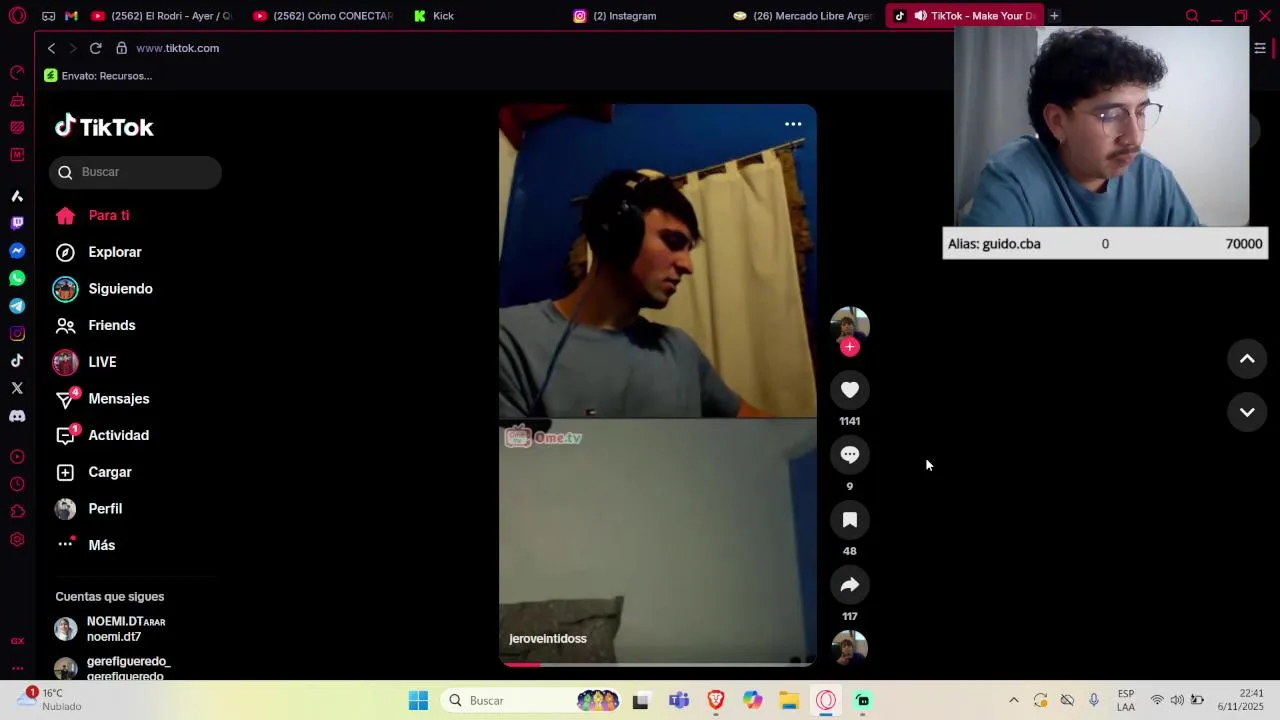Show hidden system tray icons chevron

[1013, 701]
